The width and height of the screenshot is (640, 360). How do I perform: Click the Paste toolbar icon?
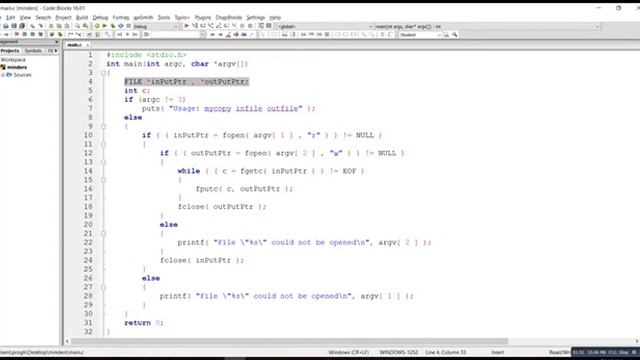point(67,26)
